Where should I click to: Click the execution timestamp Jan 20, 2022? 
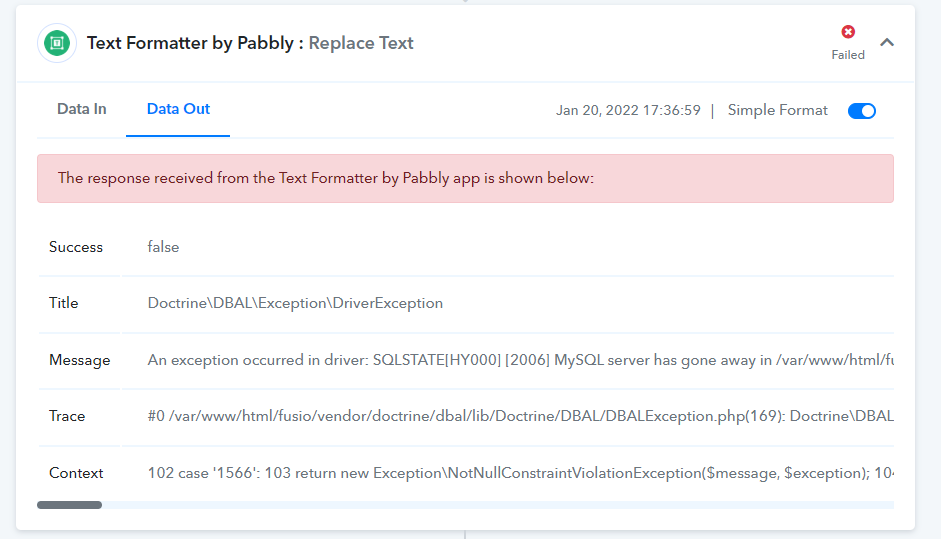tap(628, 110)
